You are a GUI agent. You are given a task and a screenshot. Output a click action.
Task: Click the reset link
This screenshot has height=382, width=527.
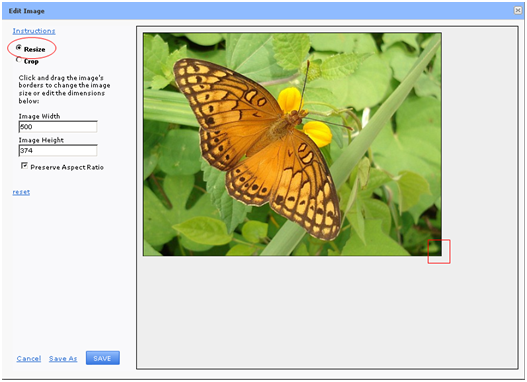(21, 192)
